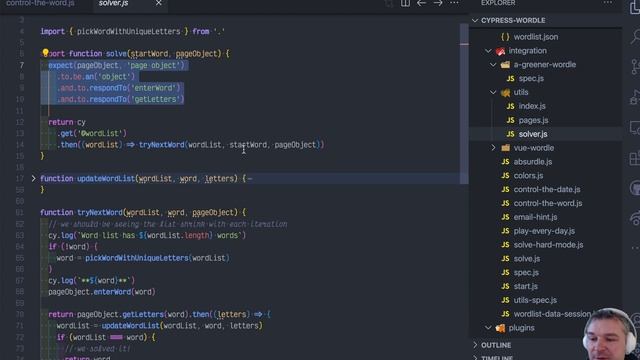Screen dimensions: 640x360
Task: Open utils-spec.js file
Action: click(x=535, y=300)
